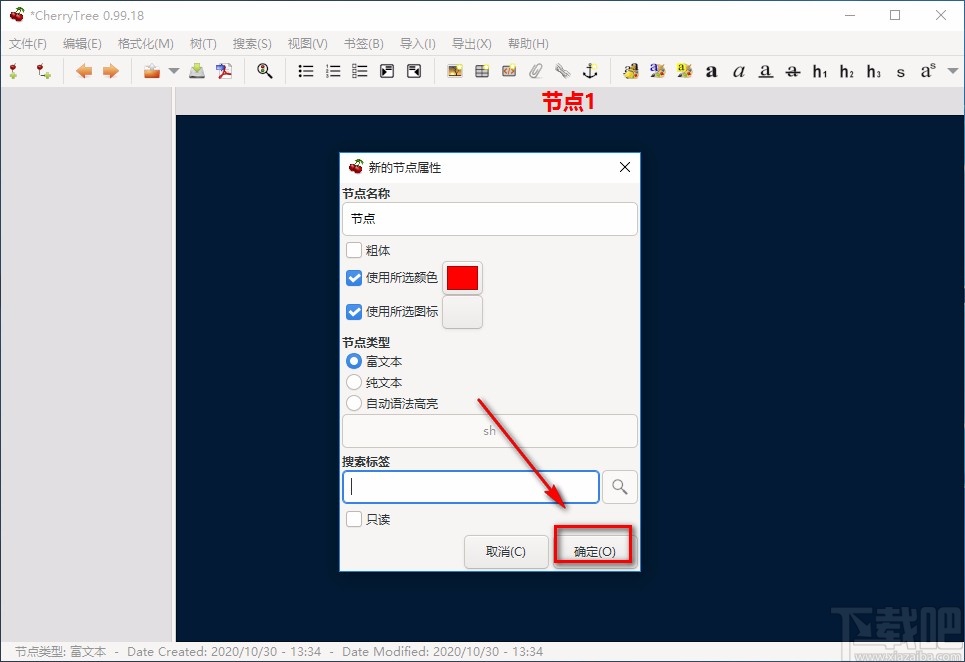The image size is (965, 662).
Task: Open the 帮助(H) menu
Action: pos(528,44)
